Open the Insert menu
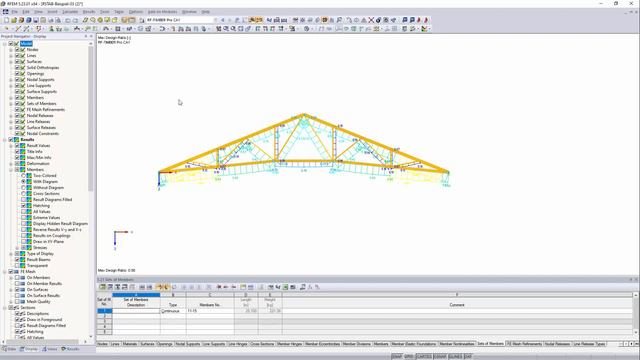This screenshot has height=360, width=640. [x=52, y=12]
